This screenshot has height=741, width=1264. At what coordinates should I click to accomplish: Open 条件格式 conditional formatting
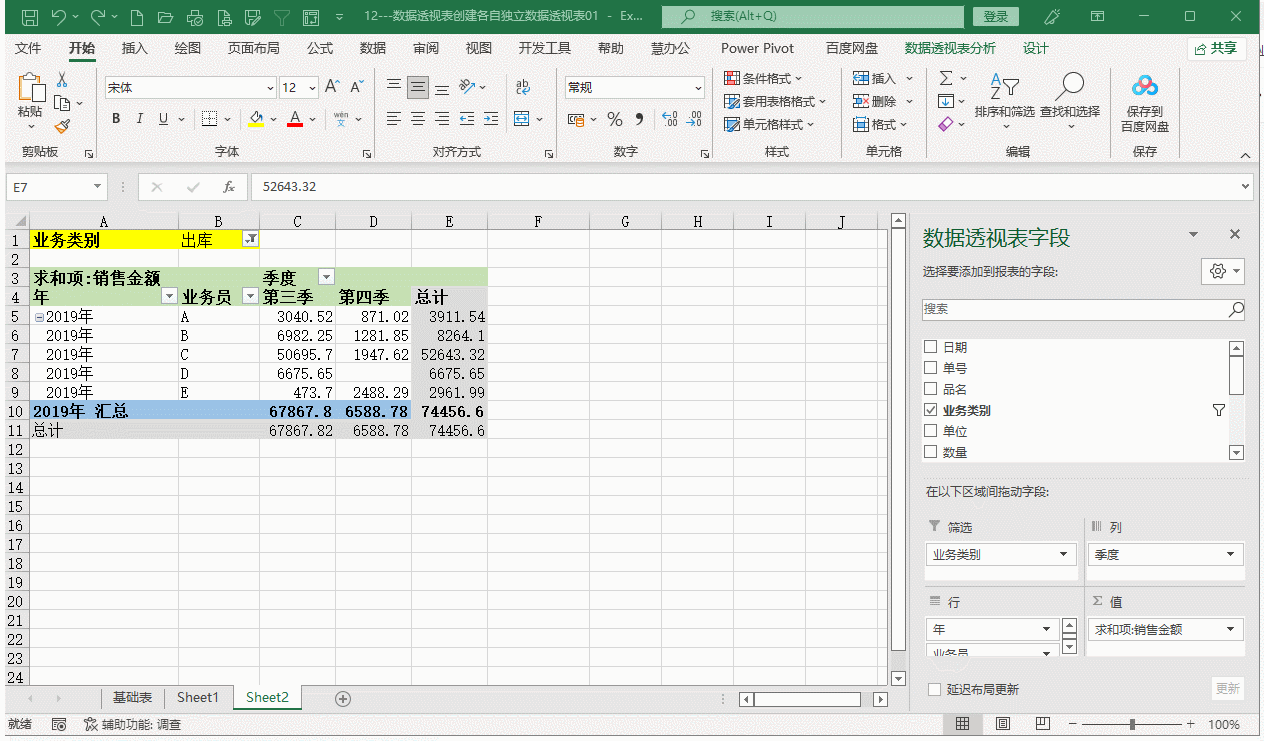tap(765, 78)
